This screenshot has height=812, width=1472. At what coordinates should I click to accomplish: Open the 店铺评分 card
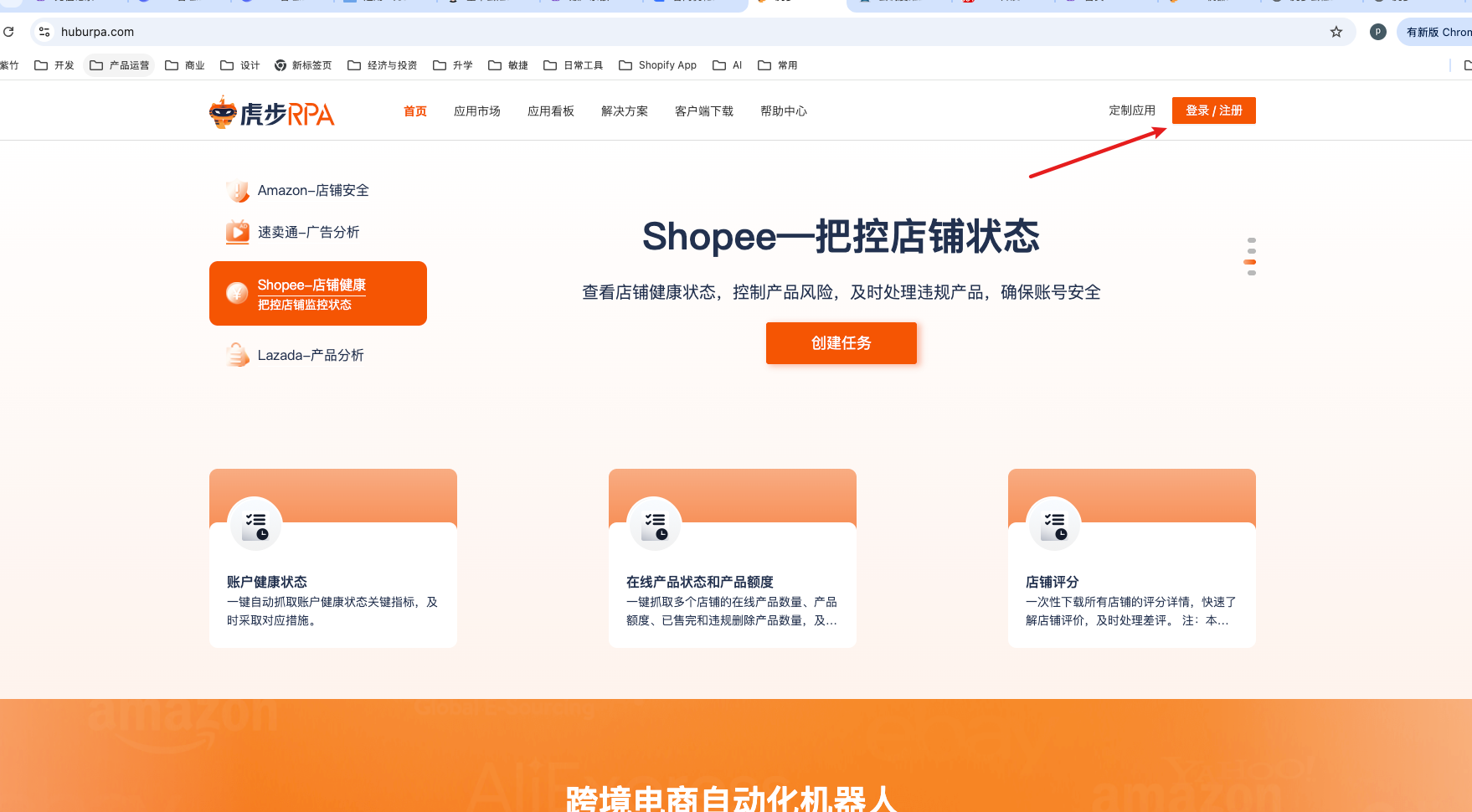click(x=1132, y=558)
